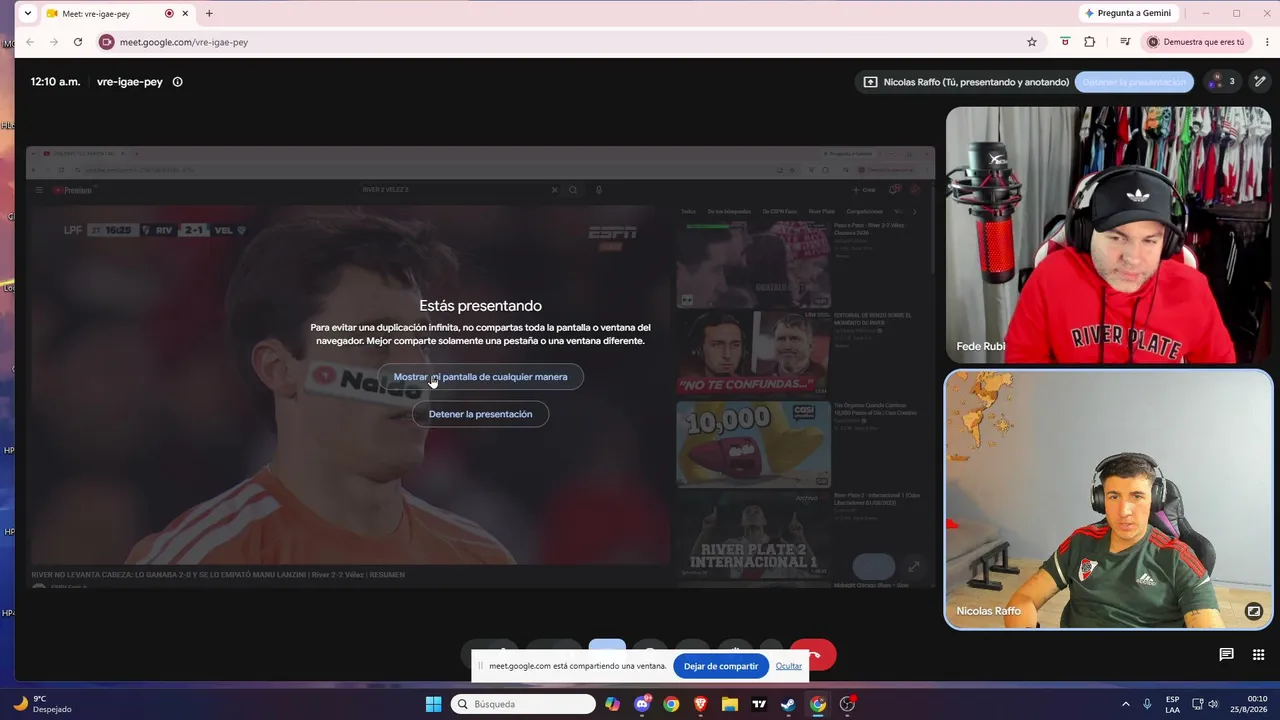Open TradingView from the taskbar
This screenshot has width=1280, height=720.
(759, 704)
